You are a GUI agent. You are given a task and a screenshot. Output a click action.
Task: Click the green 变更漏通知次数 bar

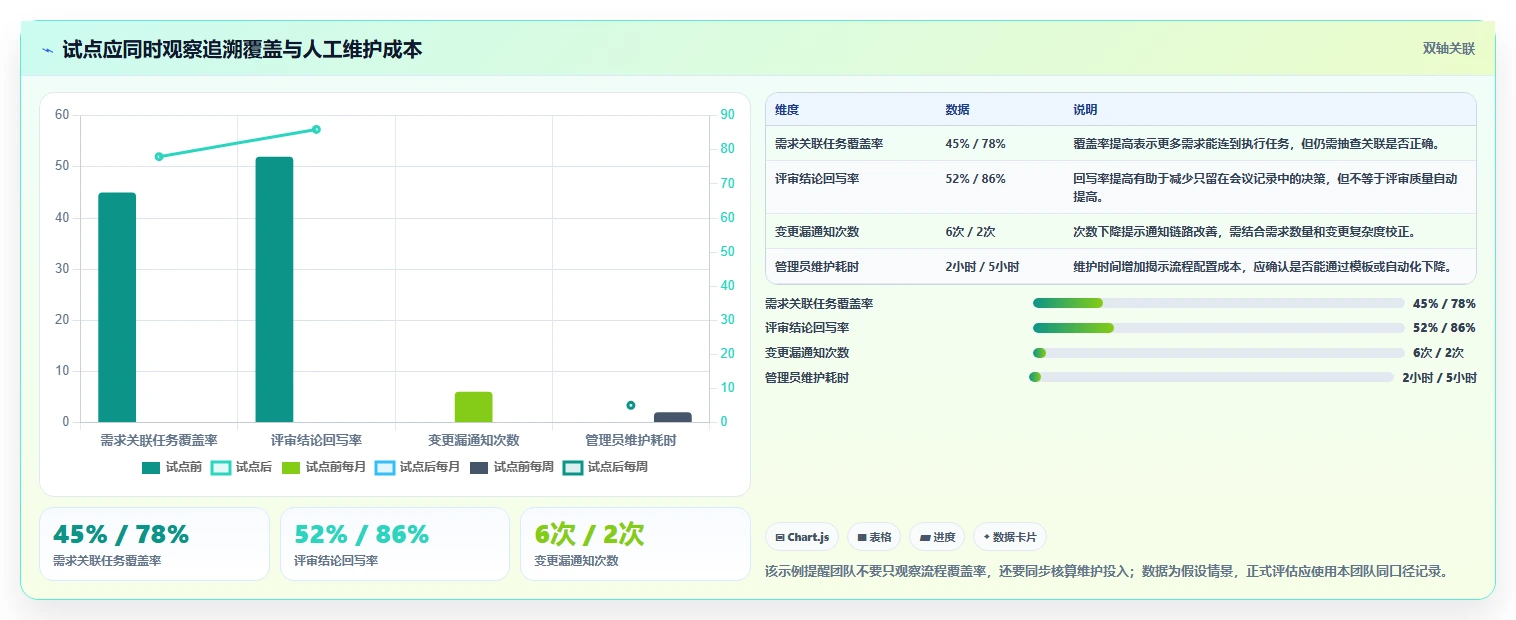[x=474, y=407]
